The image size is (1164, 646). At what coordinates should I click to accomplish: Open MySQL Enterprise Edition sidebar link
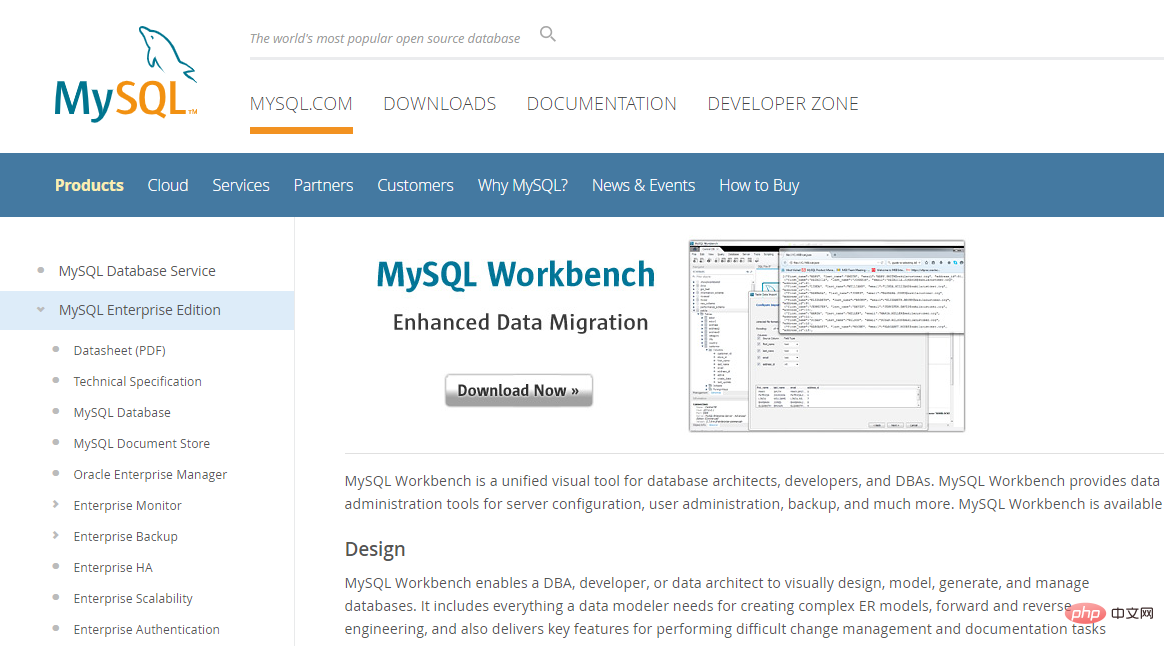(140, 310)
